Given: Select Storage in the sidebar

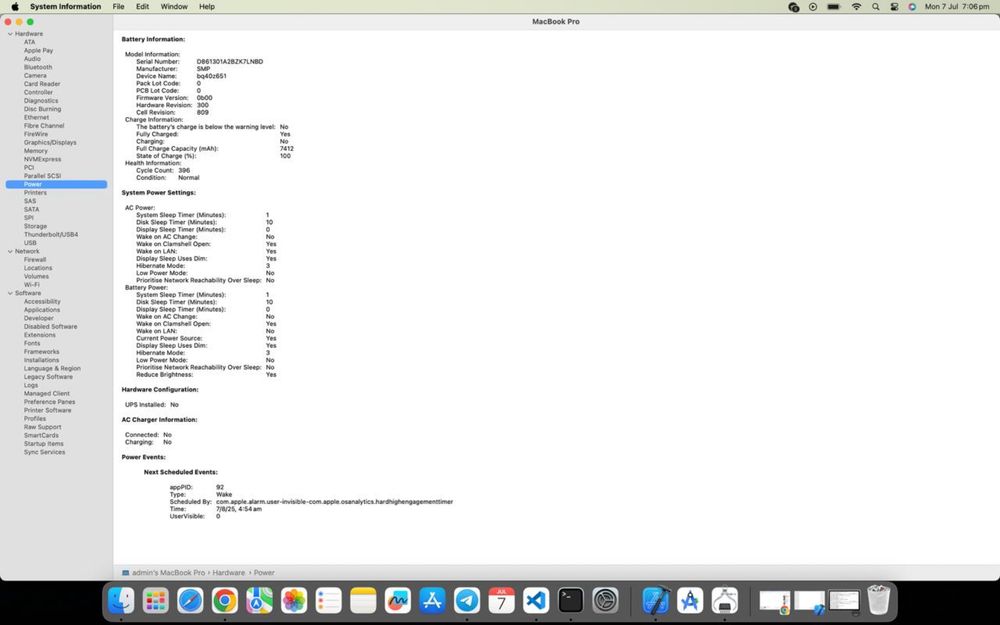Looking at the screenshot, I should point(35,226).
